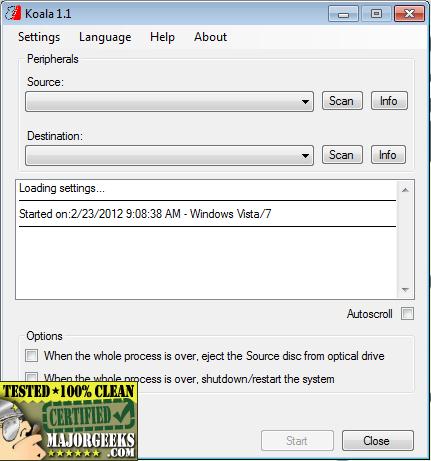This screenshot has width=431, height=461.
Task: Click the log scrollbar down arrow
Action: coord(405,290)
